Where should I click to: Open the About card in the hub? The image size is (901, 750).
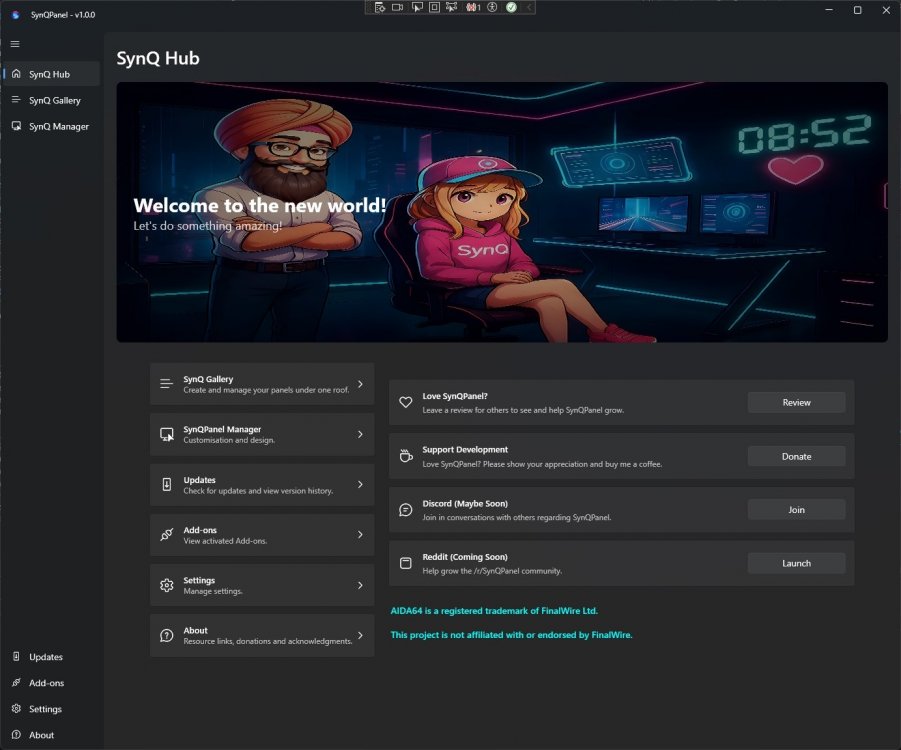[262, 636]
